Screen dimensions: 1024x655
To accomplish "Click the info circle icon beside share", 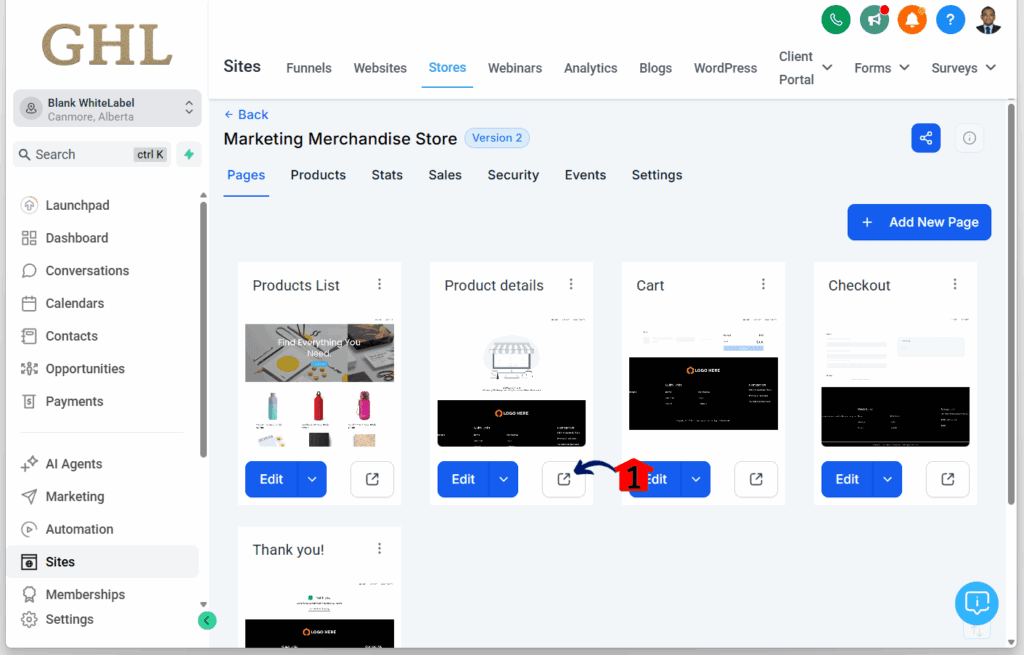I will pyautogui.click(x=969, y=138).
